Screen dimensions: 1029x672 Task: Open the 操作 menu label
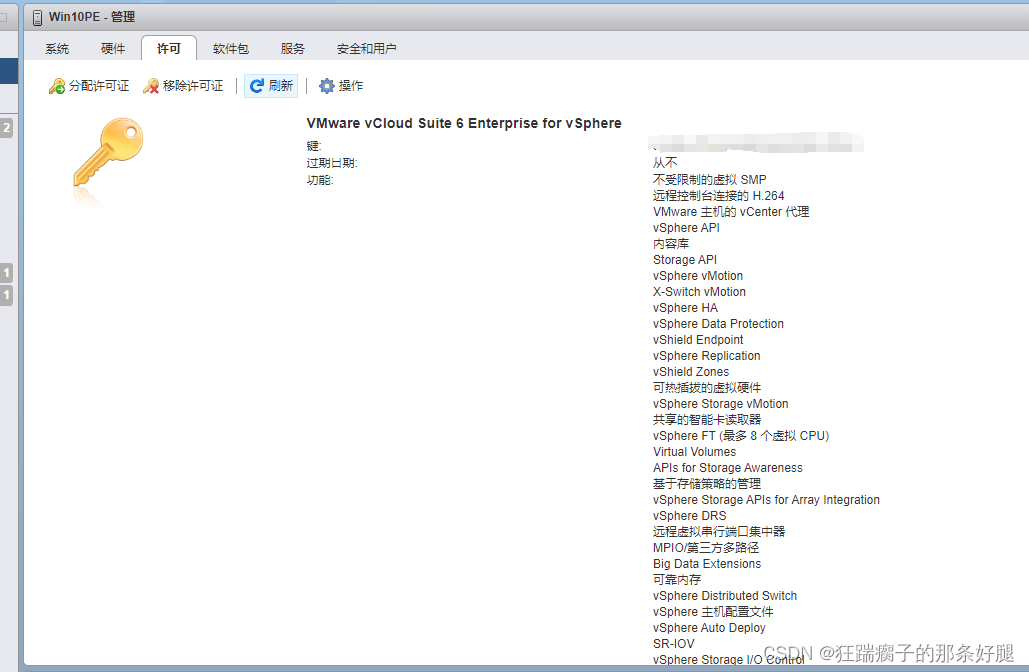click(x=350, y=86)
